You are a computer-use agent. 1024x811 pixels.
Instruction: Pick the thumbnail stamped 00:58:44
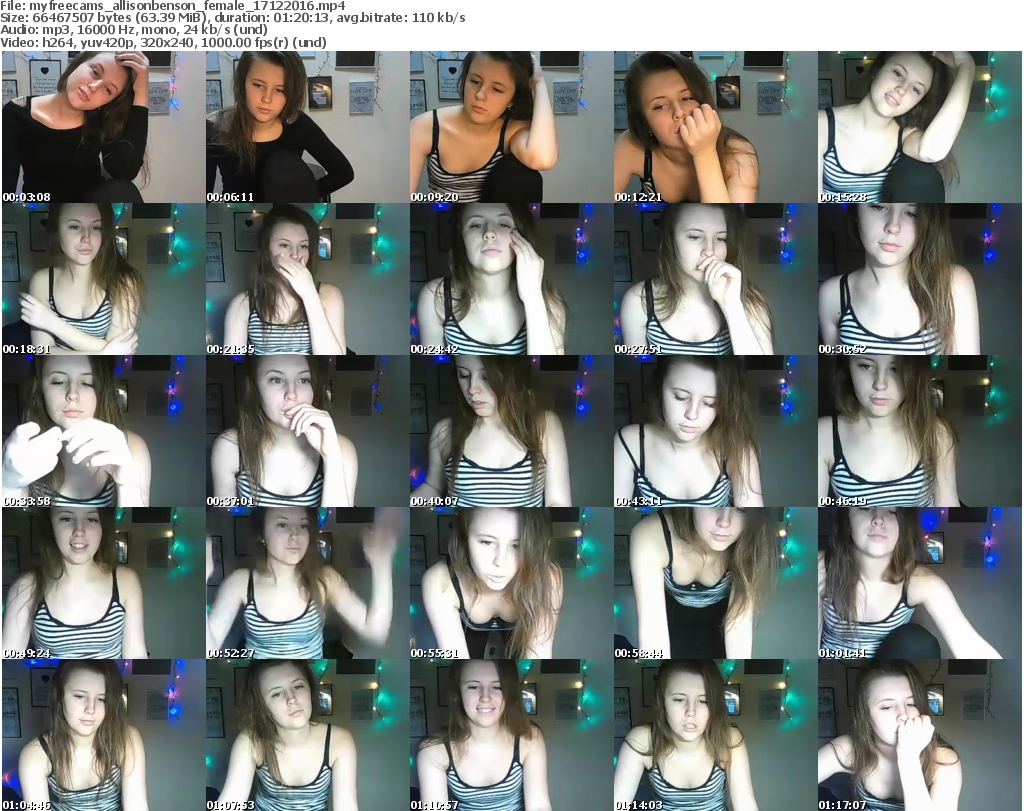pos(715,583)
